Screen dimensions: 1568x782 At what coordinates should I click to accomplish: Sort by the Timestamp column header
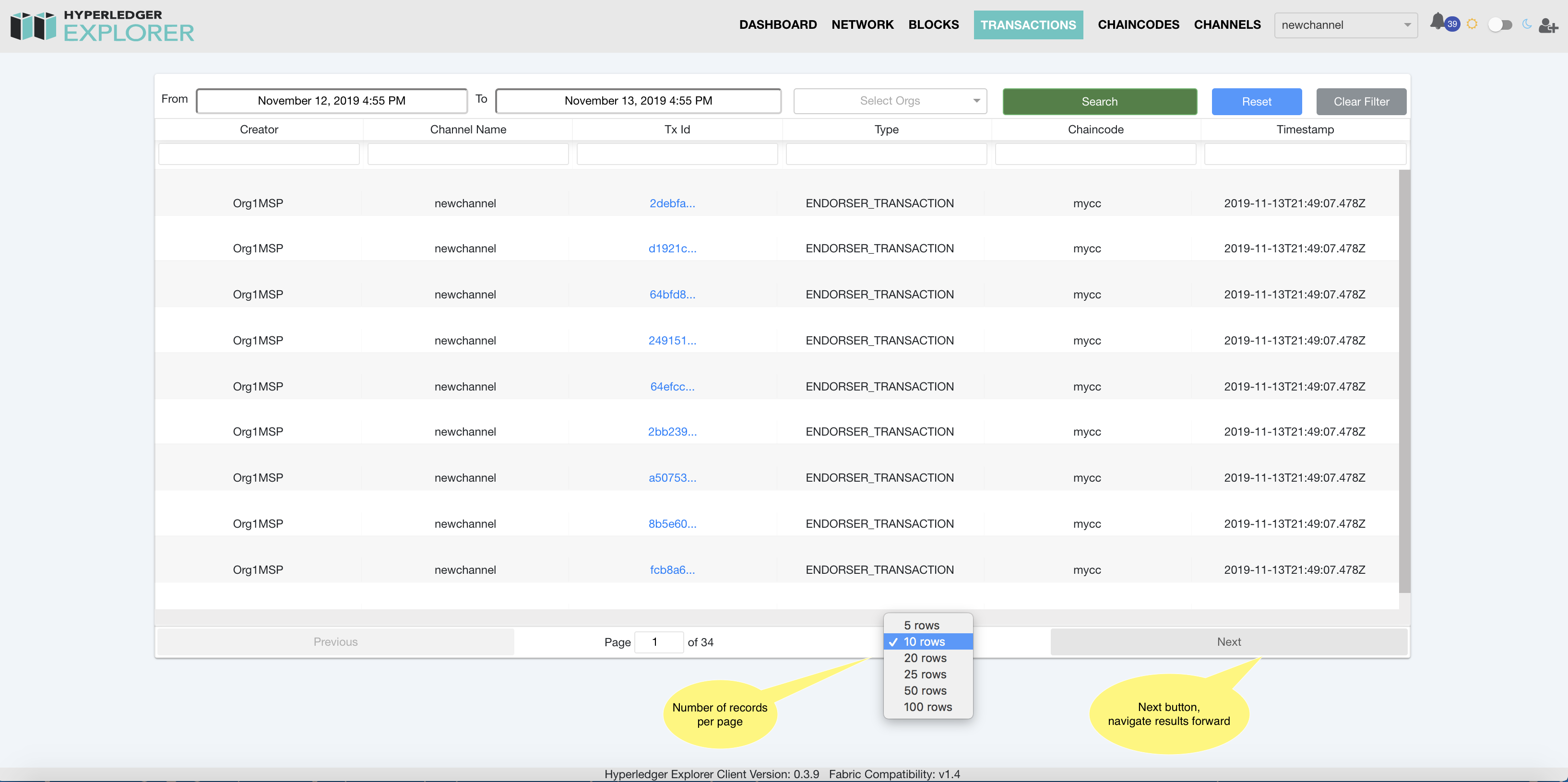[x=1305, y=129]
